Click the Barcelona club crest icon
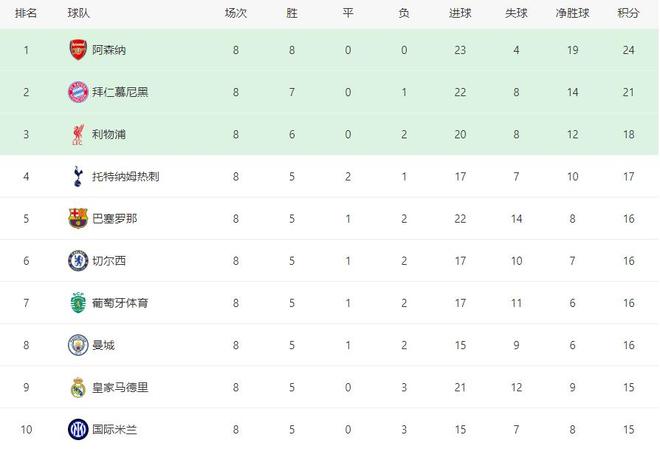Viewport: 660px width, 449px height. pos(78,218)
